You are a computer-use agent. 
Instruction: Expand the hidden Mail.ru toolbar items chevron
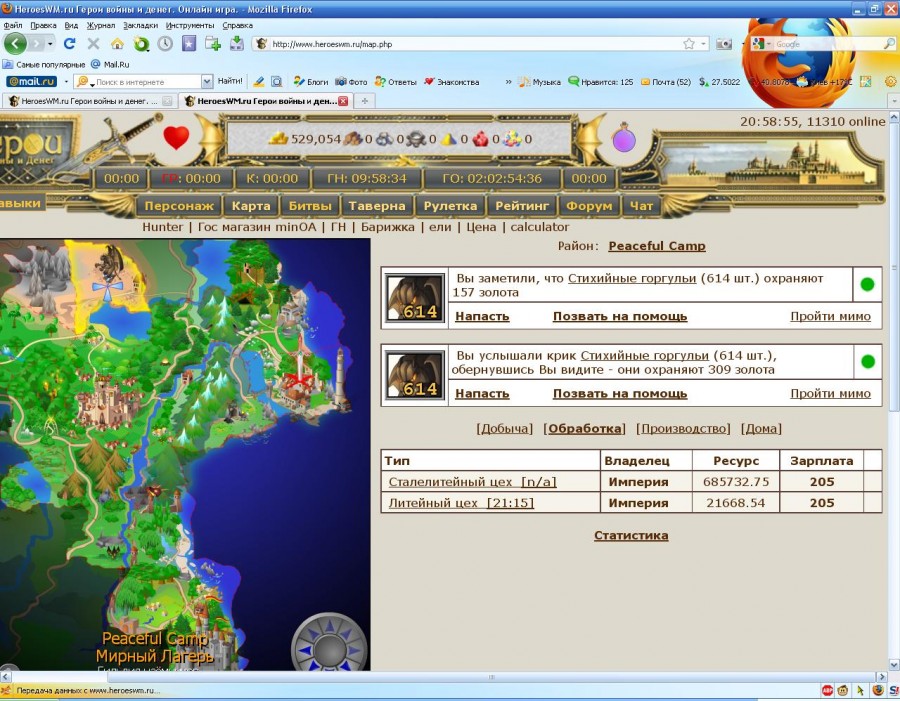coord(509,82)
